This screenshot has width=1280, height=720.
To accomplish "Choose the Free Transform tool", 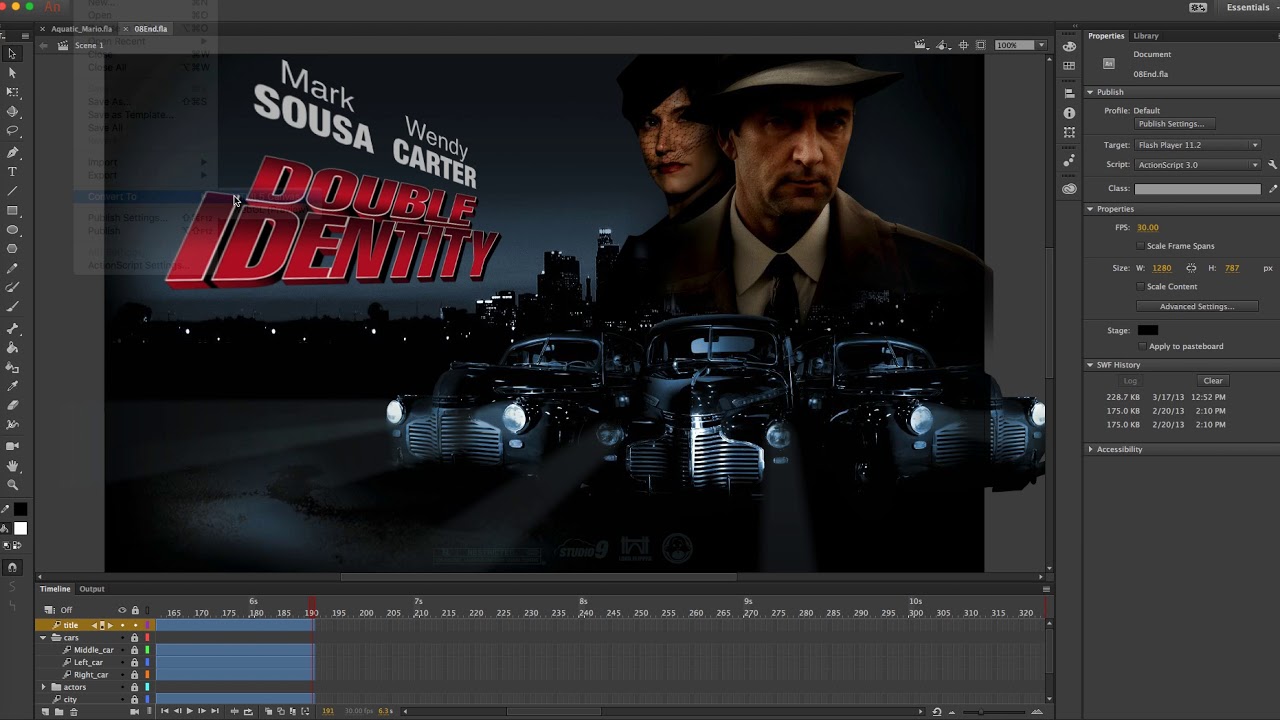I will point(12,92).
